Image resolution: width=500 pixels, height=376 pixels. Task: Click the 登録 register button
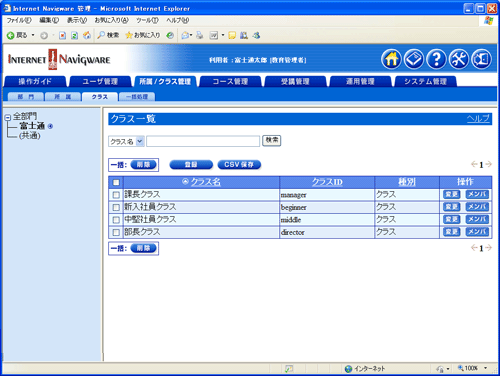point(191,165)
